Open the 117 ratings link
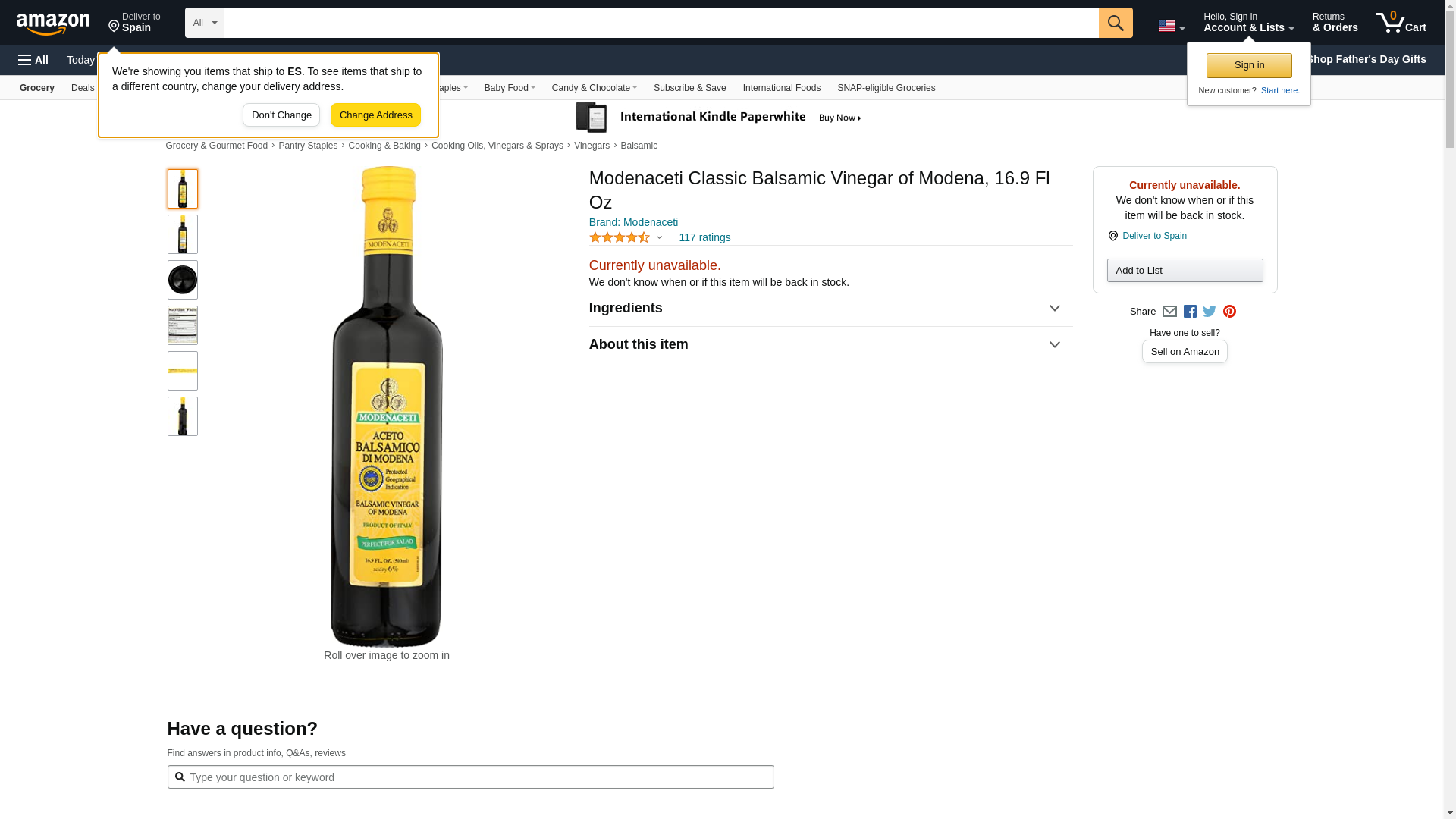This screenshot has height=819, width=1456. [704, 238]
